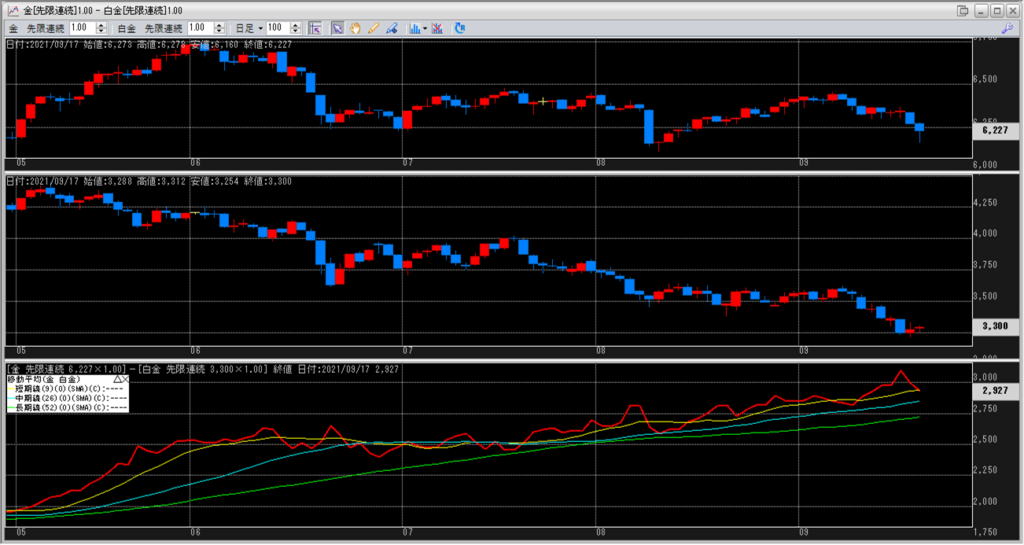
Task: Open settings with the wrench icon
Action: click(x=1006, y=27)
